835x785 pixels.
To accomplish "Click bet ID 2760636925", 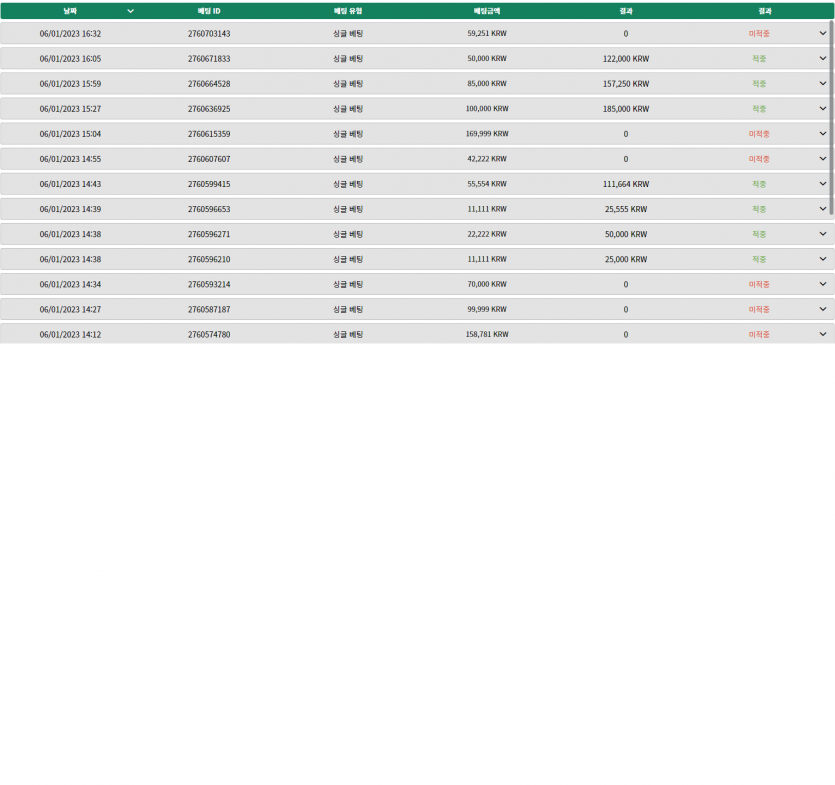I will [209, 109].
